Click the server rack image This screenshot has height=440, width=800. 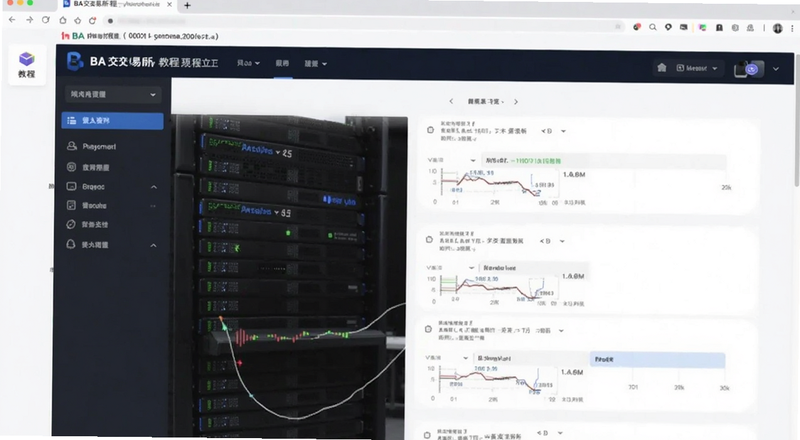289,277
